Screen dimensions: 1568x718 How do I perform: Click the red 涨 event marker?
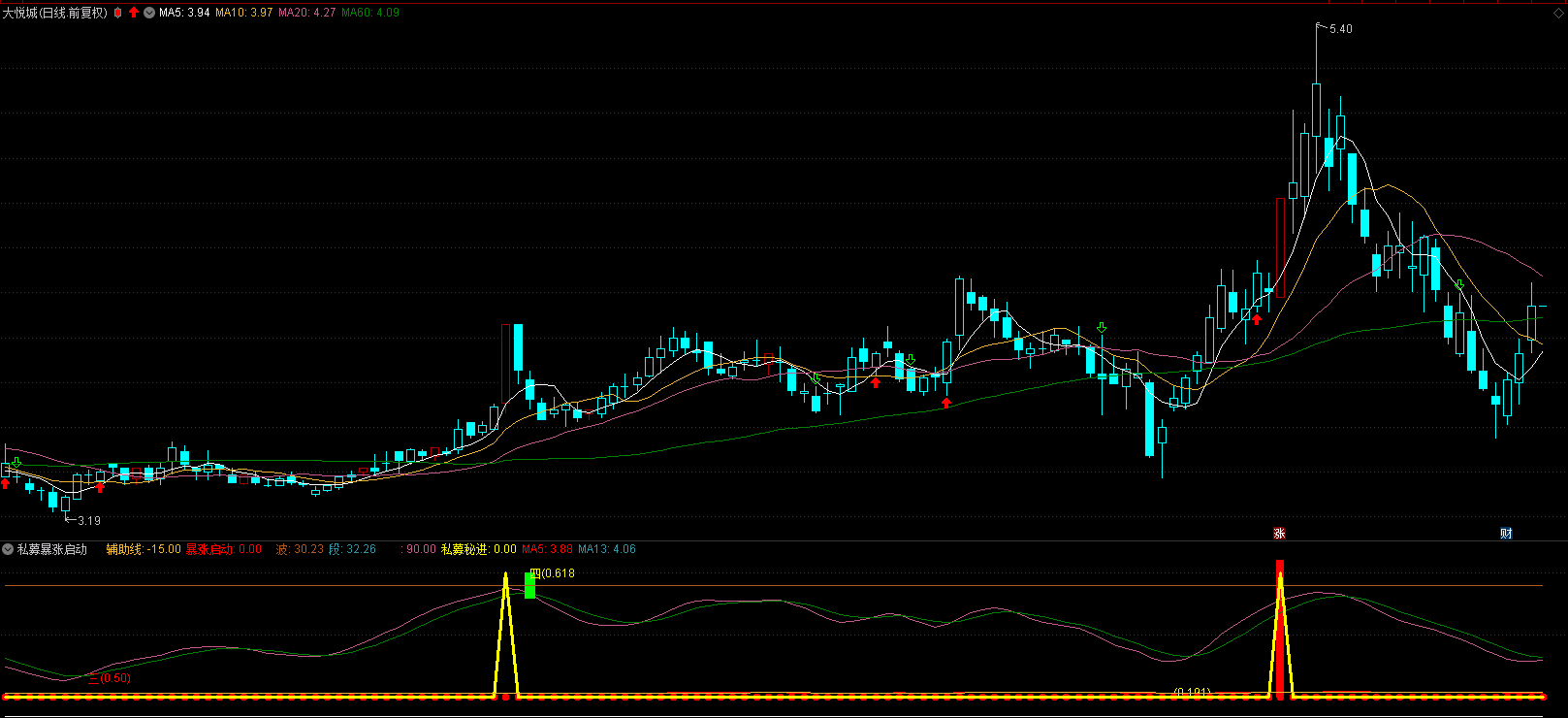point(1279,534)
